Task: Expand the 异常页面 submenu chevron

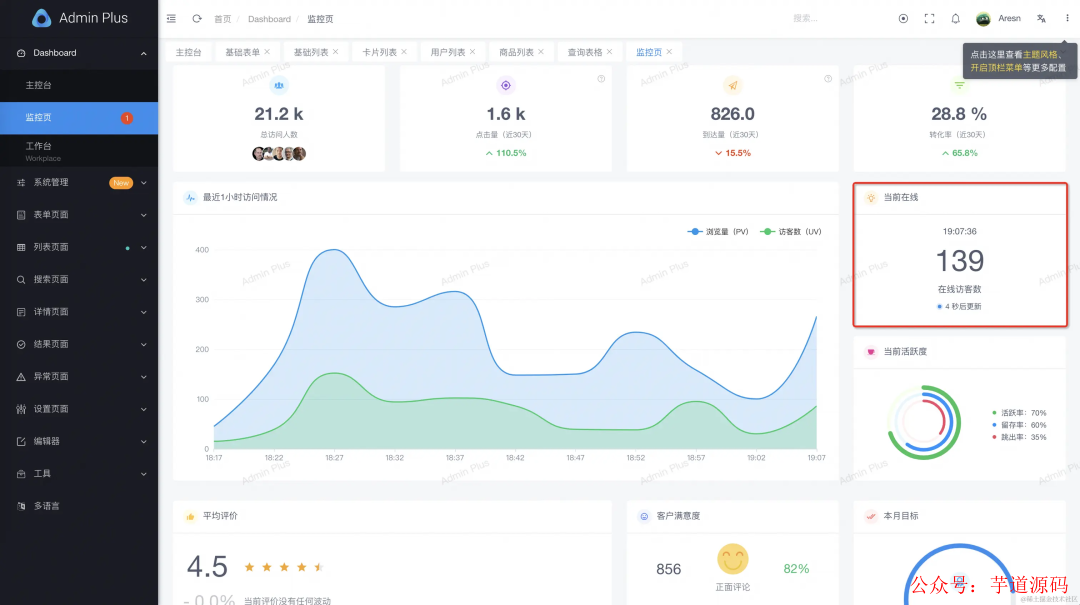Action: [x=143, y=377]
